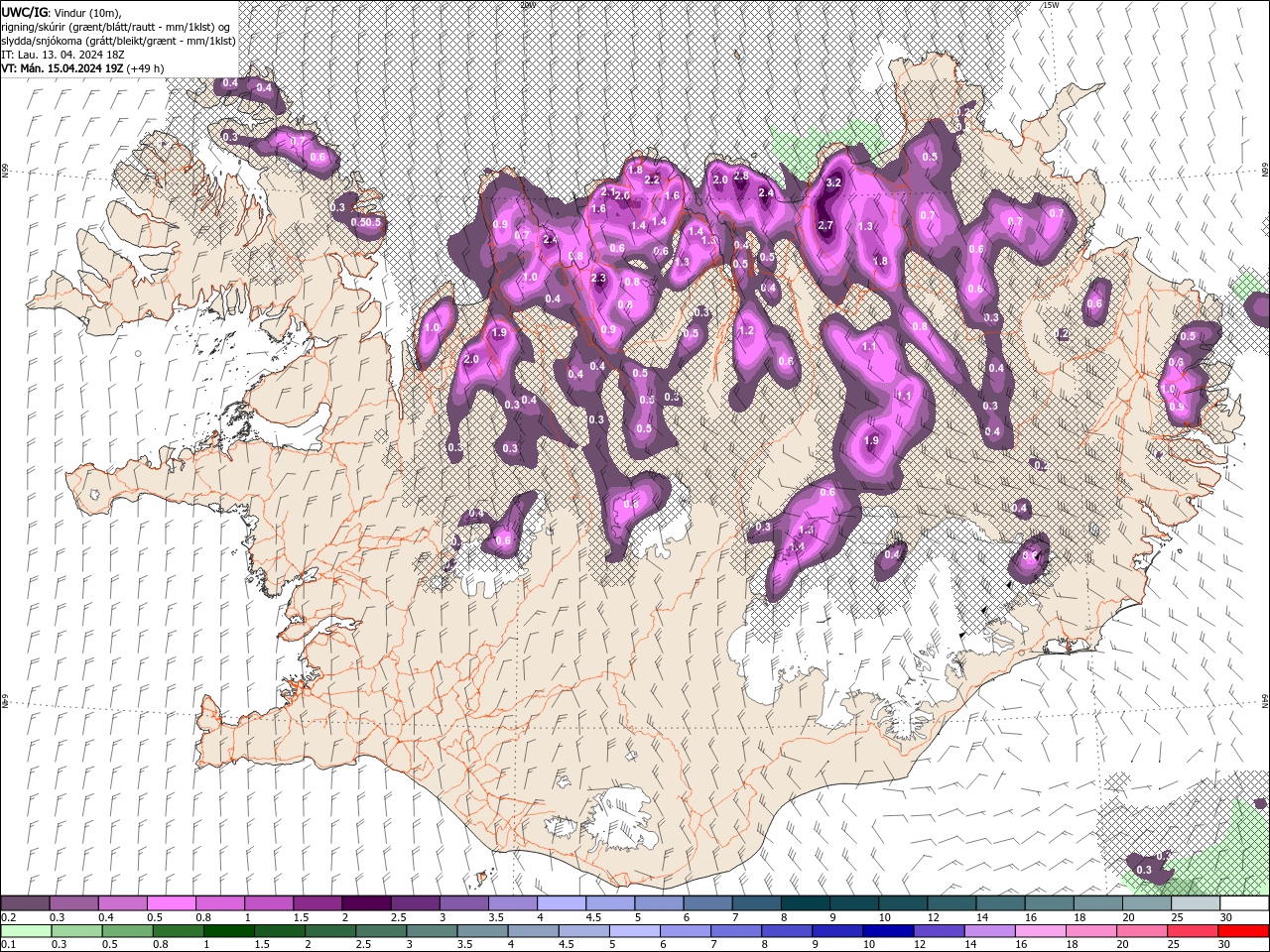The image size is (1270, 952).
Task: Click the 'rigning/skúrir' legend description line
Action: point(116,27)
